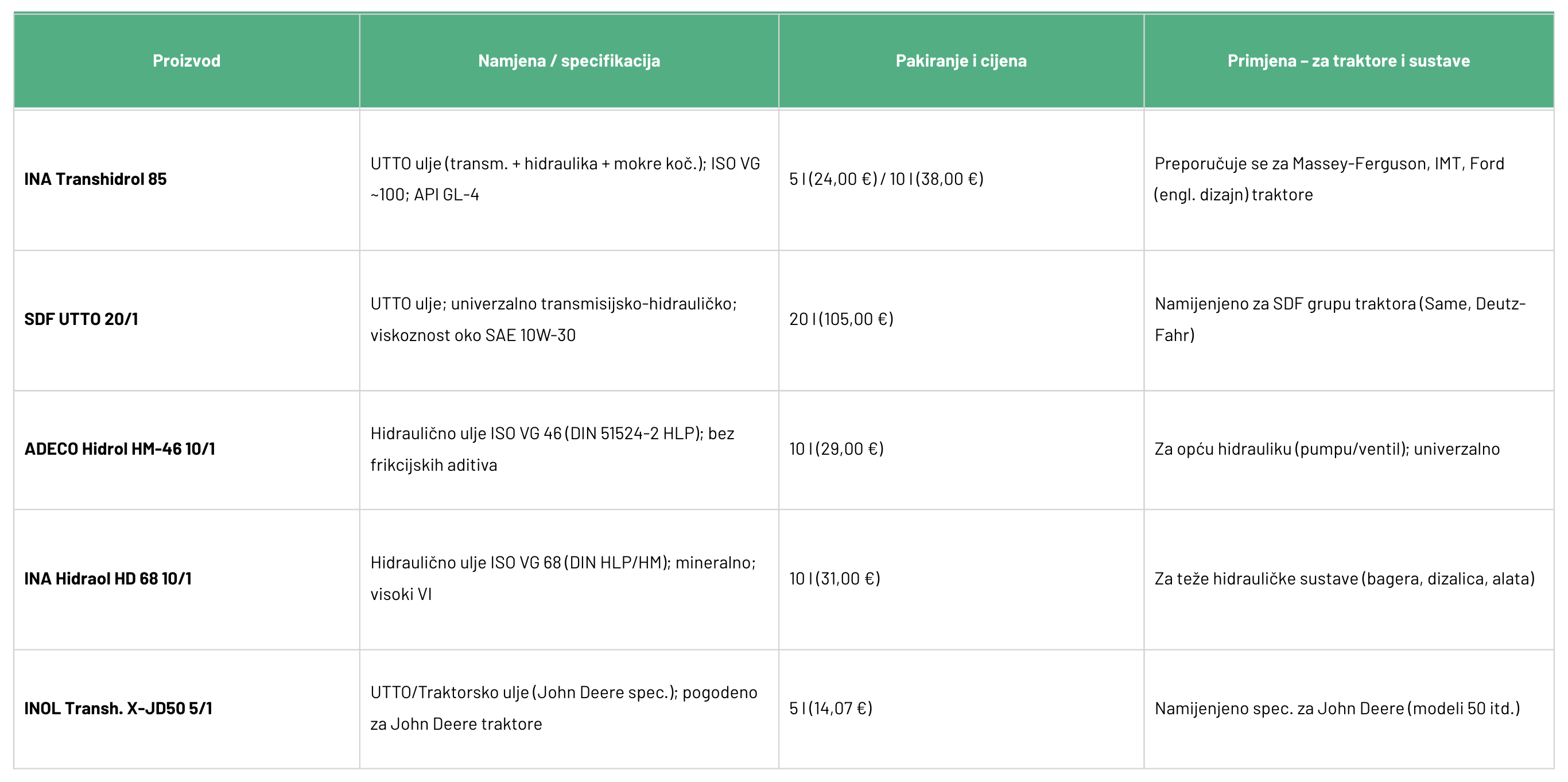Select the ISO VG 68 mineralno specification
The width and height of the screenshot is (1568, 782).
coord(563,579)
